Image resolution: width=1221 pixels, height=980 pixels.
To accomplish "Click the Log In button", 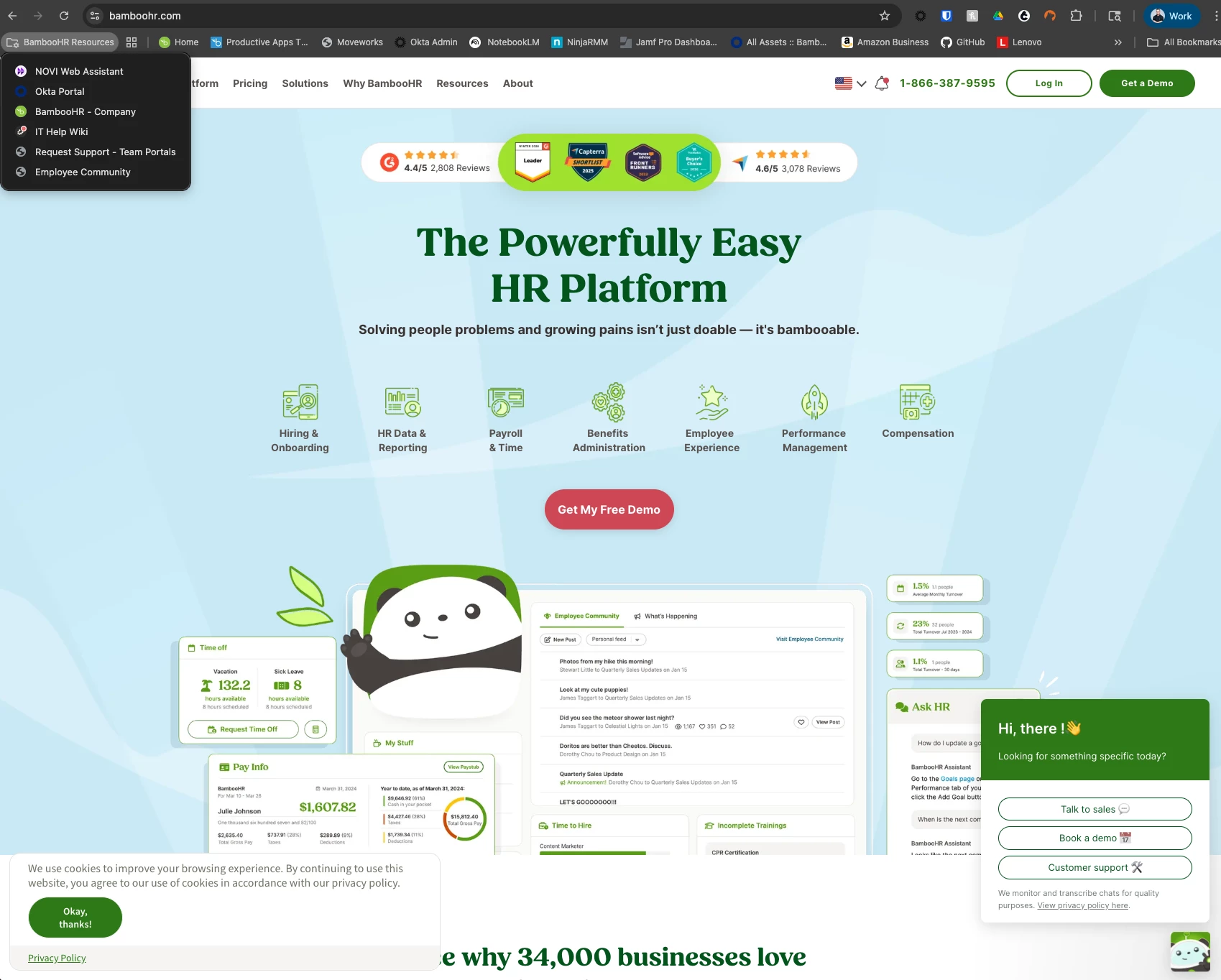I will [x=1049, y=83].
